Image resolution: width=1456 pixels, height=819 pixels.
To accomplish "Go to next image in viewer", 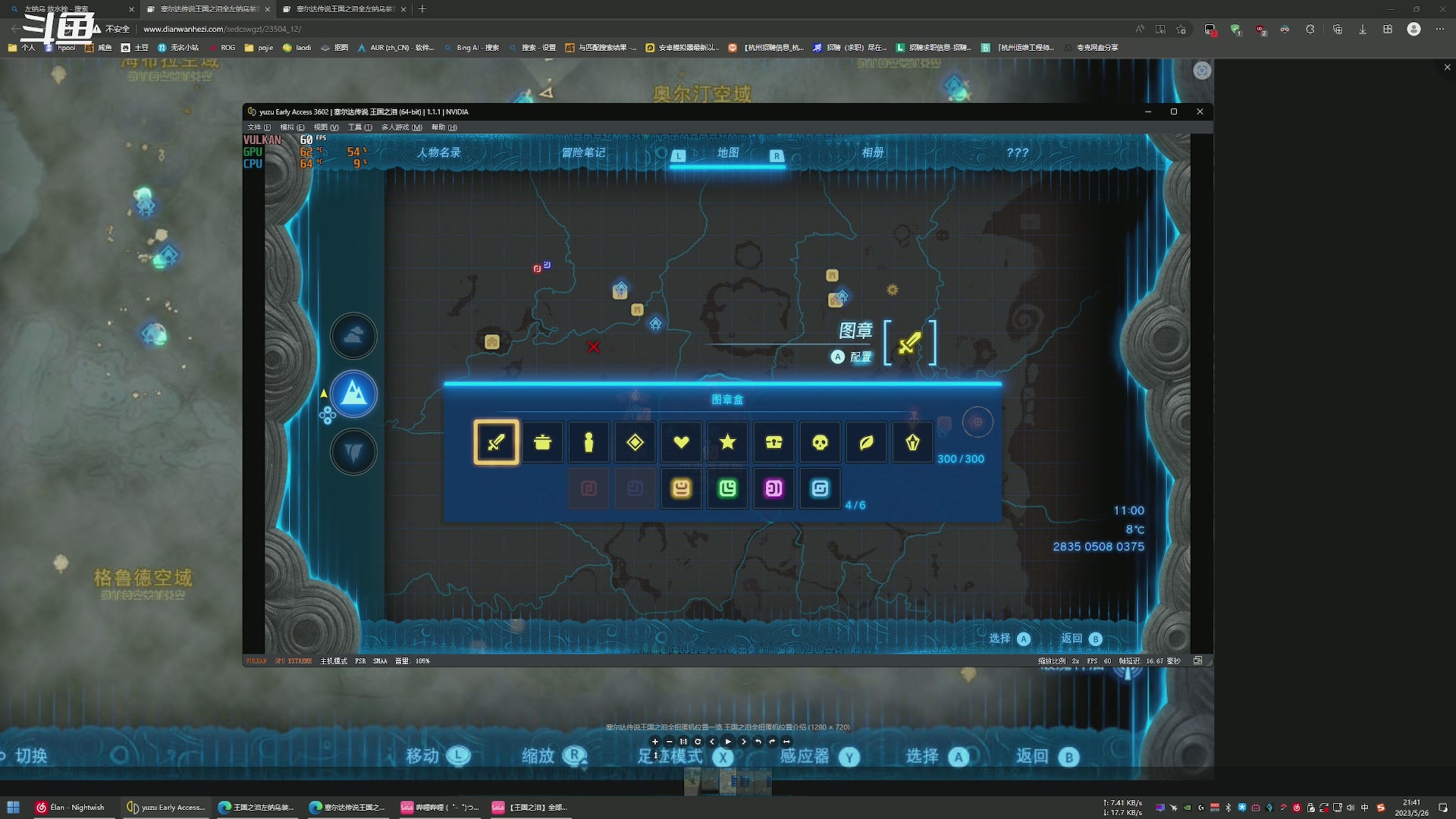I will [744, 742].
